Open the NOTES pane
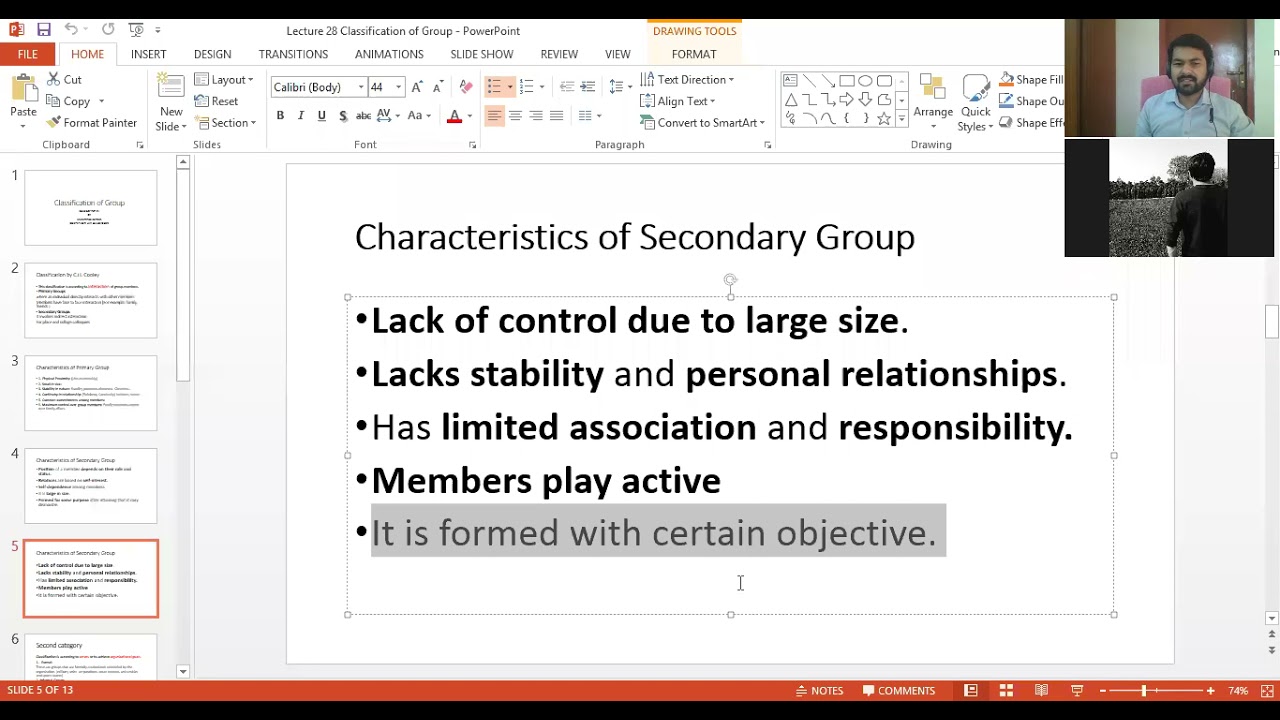1280x720 pixels. (x=820, y=690)
